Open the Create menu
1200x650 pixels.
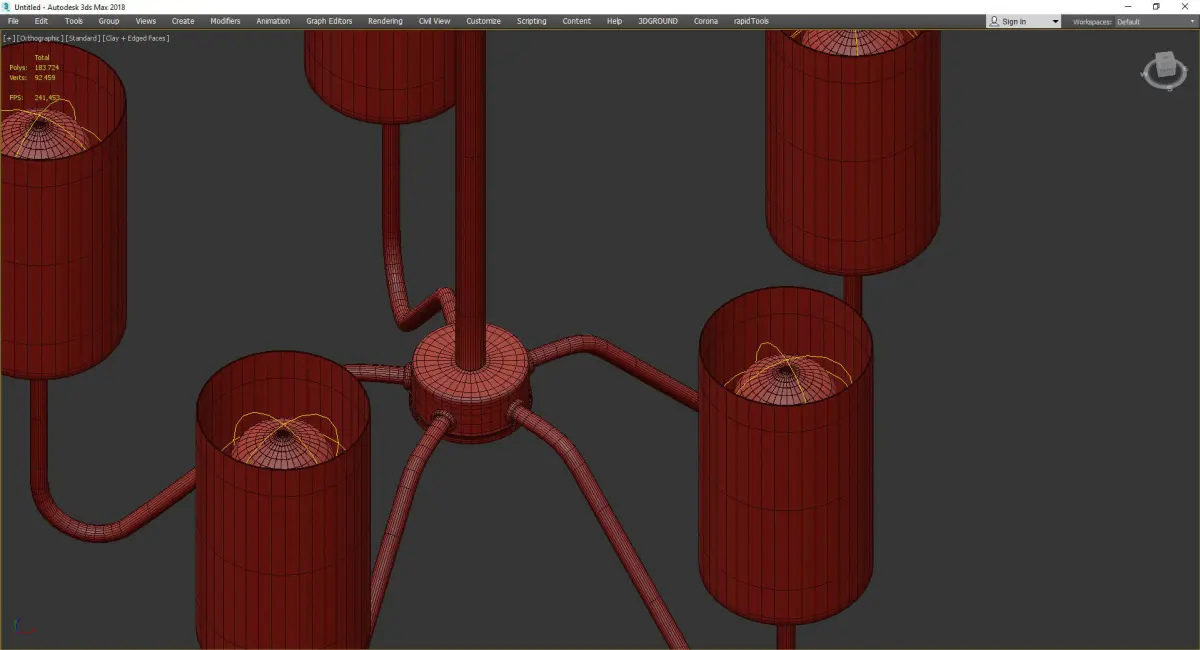183,21
